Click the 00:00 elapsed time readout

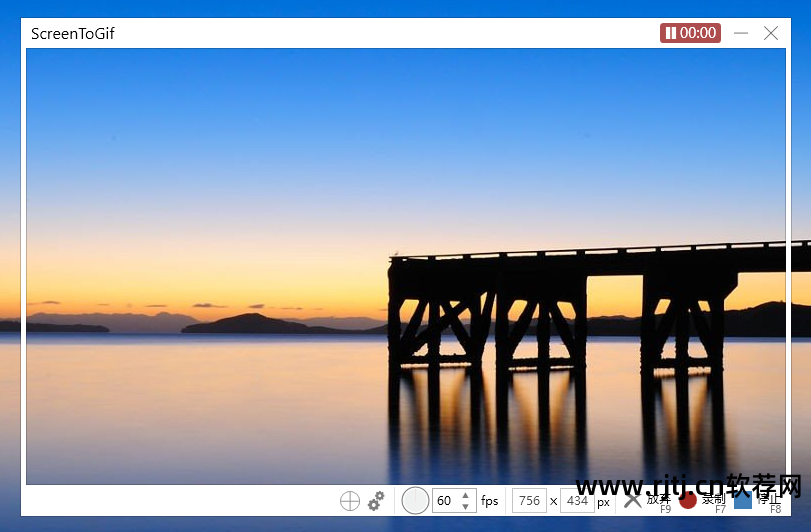pyautogui.click(x=698, y=33)
